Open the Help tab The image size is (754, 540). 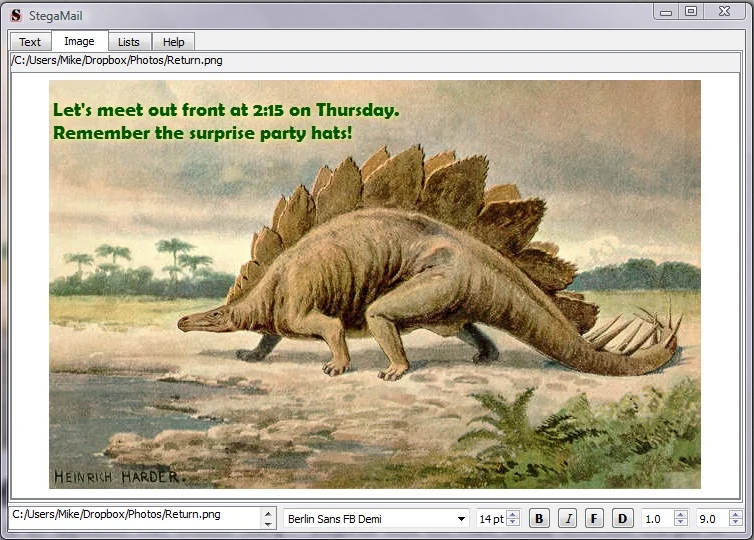pyautogui.click(x=174, y=42)
